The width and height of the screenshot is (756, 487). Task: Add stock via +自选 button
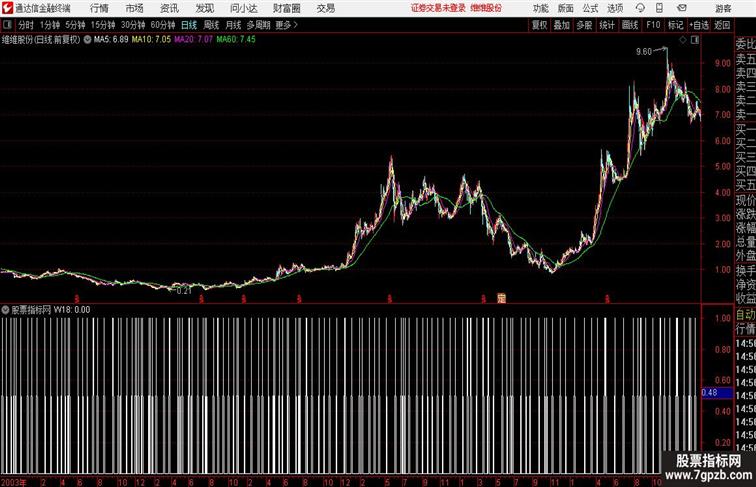699,25
